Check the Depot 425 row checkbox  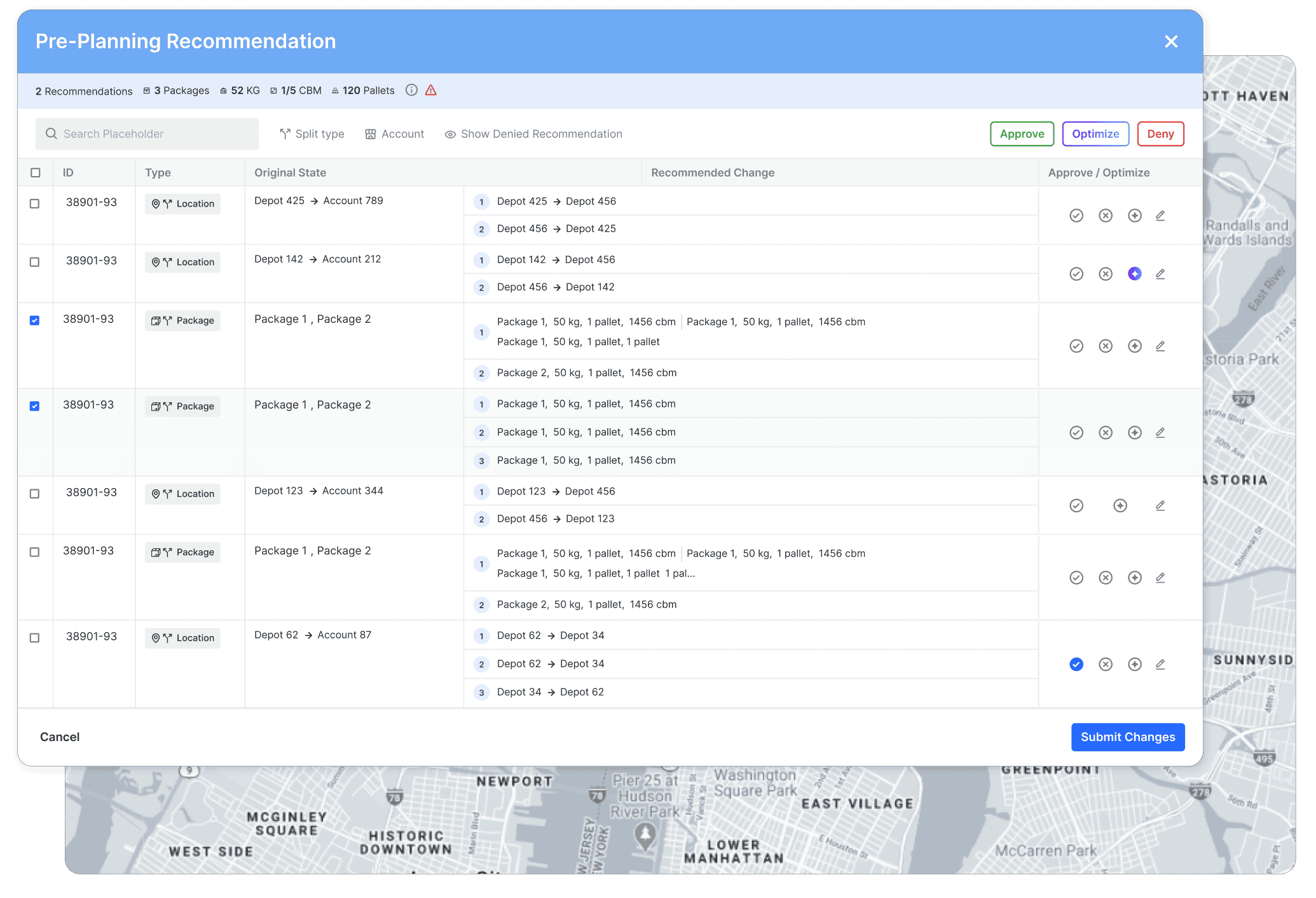(35, 203)
